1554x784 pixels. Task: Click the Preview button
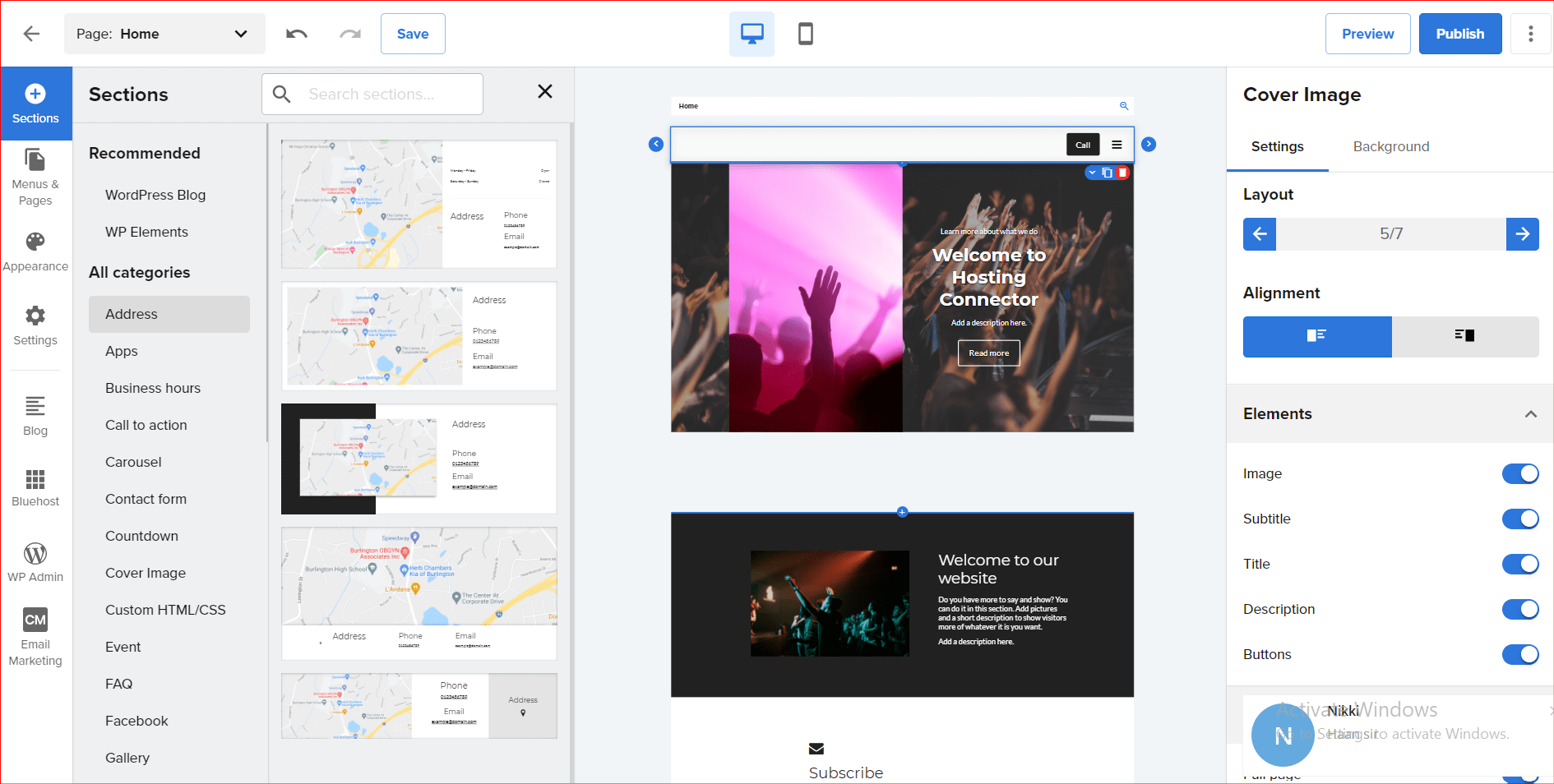coord(1367,34)
